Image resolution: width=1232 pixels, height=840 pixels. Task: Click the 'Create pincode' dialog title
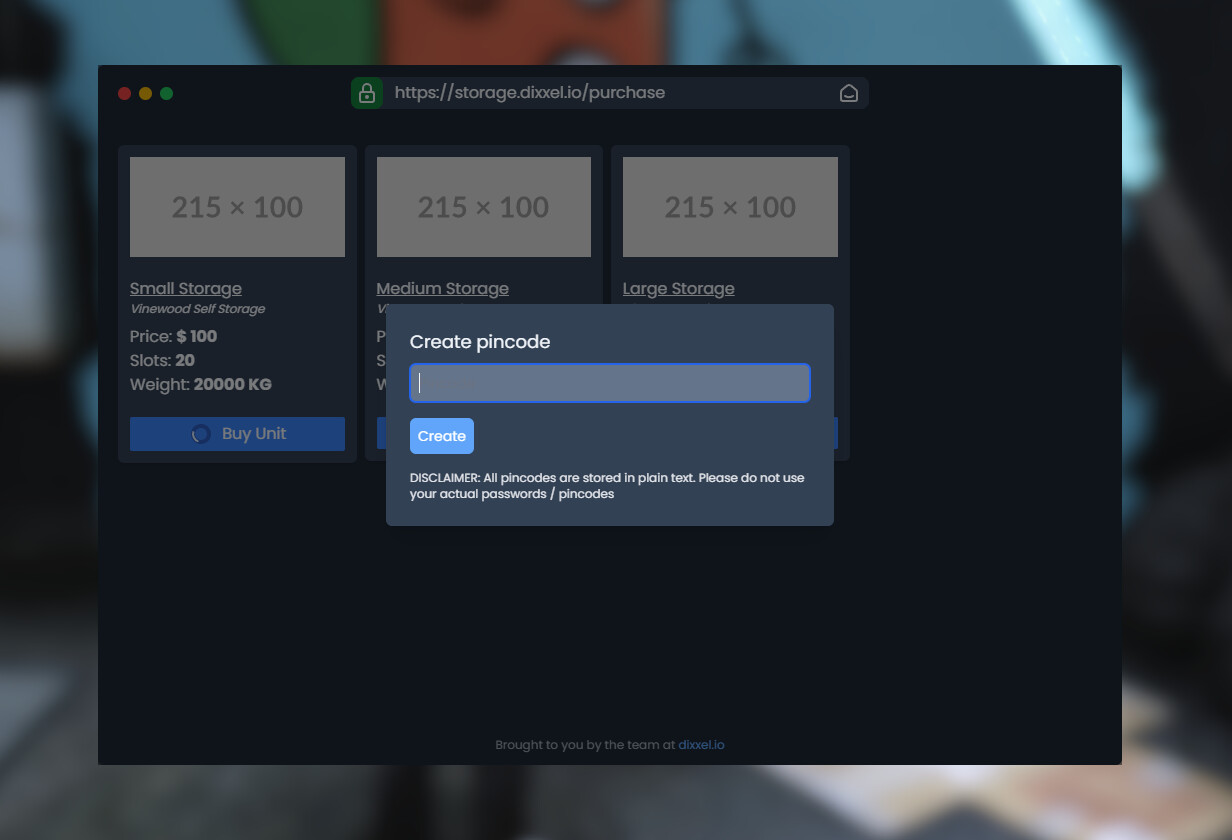(x=480, y=342)
